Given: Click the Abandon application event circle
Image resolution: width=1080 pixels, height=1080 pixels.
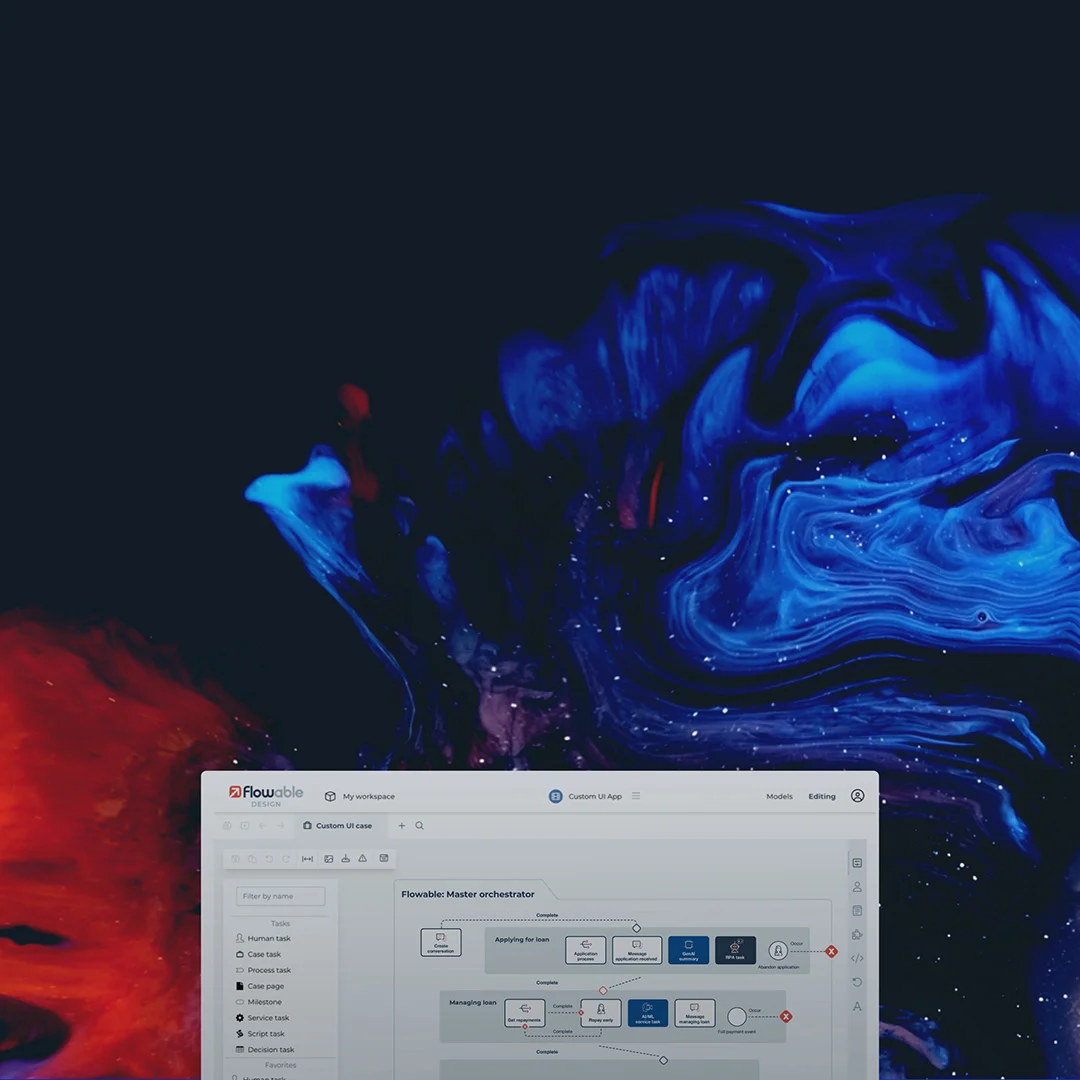Looking at the screenshot, I should (778, 951).
